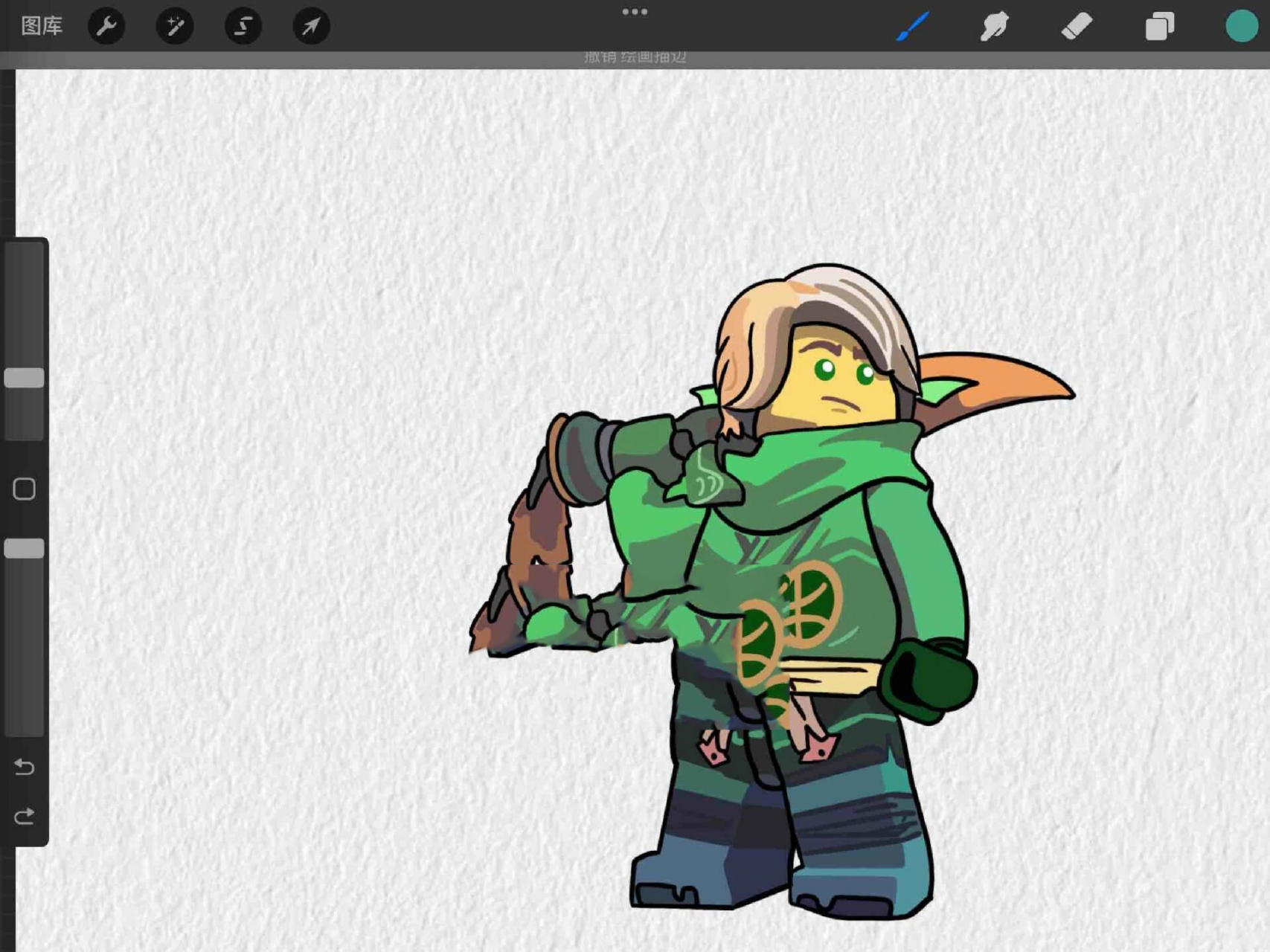
Task: Open the Actions wrench menu
Action: tap(106, 26)
